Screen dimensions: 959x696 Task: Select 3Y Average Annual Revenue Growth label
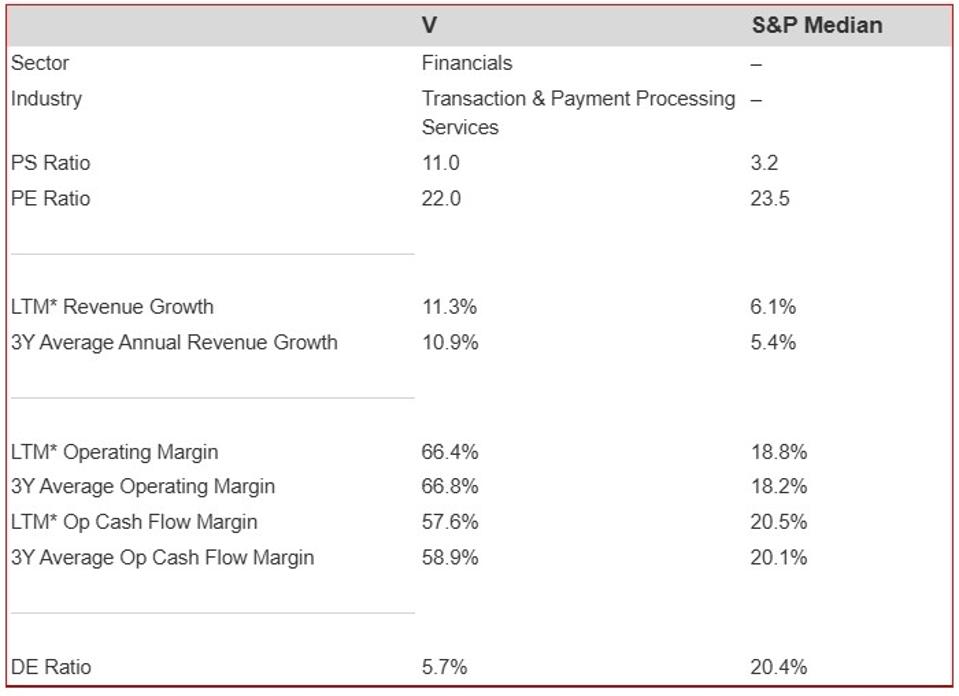(174, 342)
